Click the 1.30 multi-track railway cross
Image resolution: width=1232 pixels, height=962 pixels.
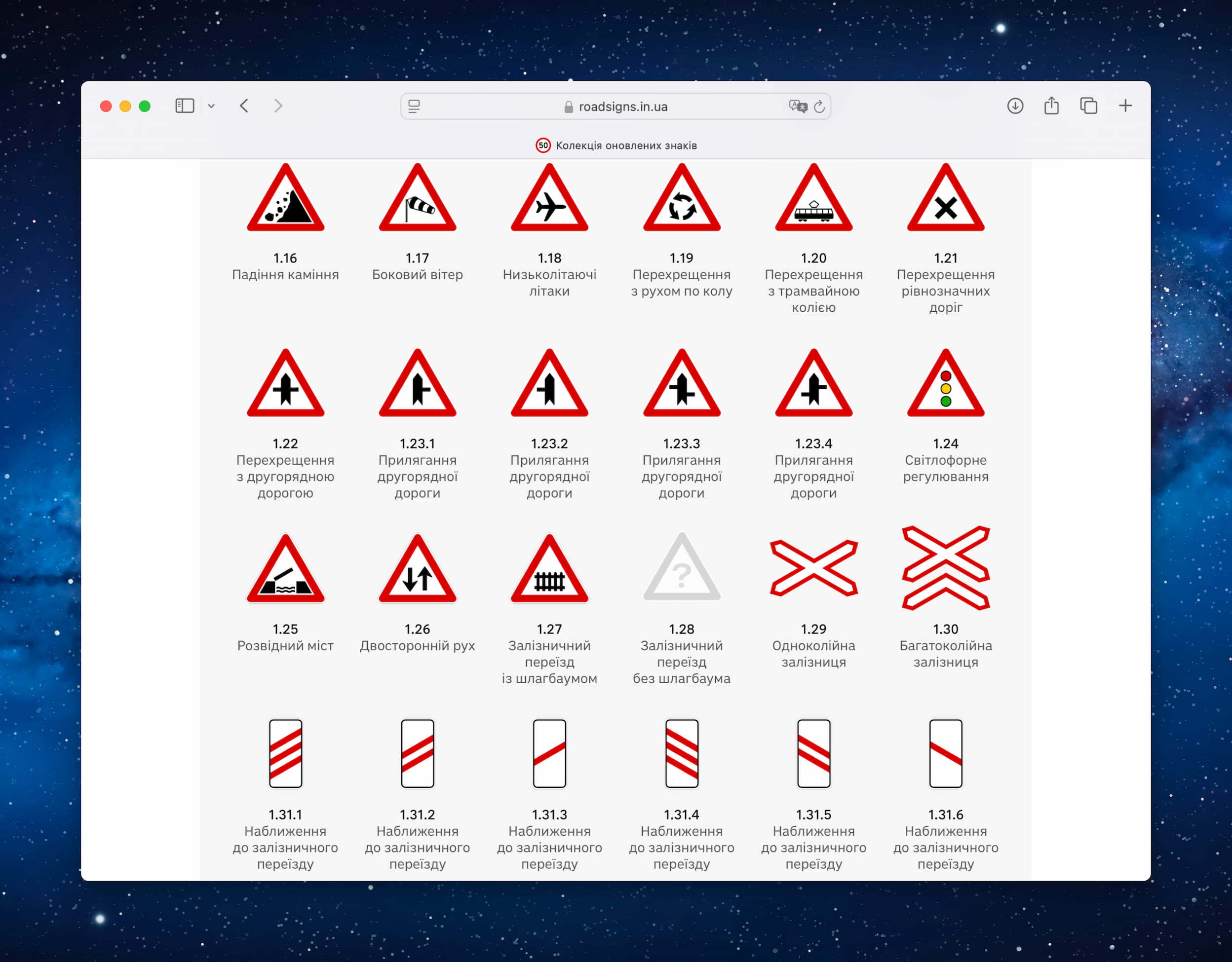click(946, 568)
